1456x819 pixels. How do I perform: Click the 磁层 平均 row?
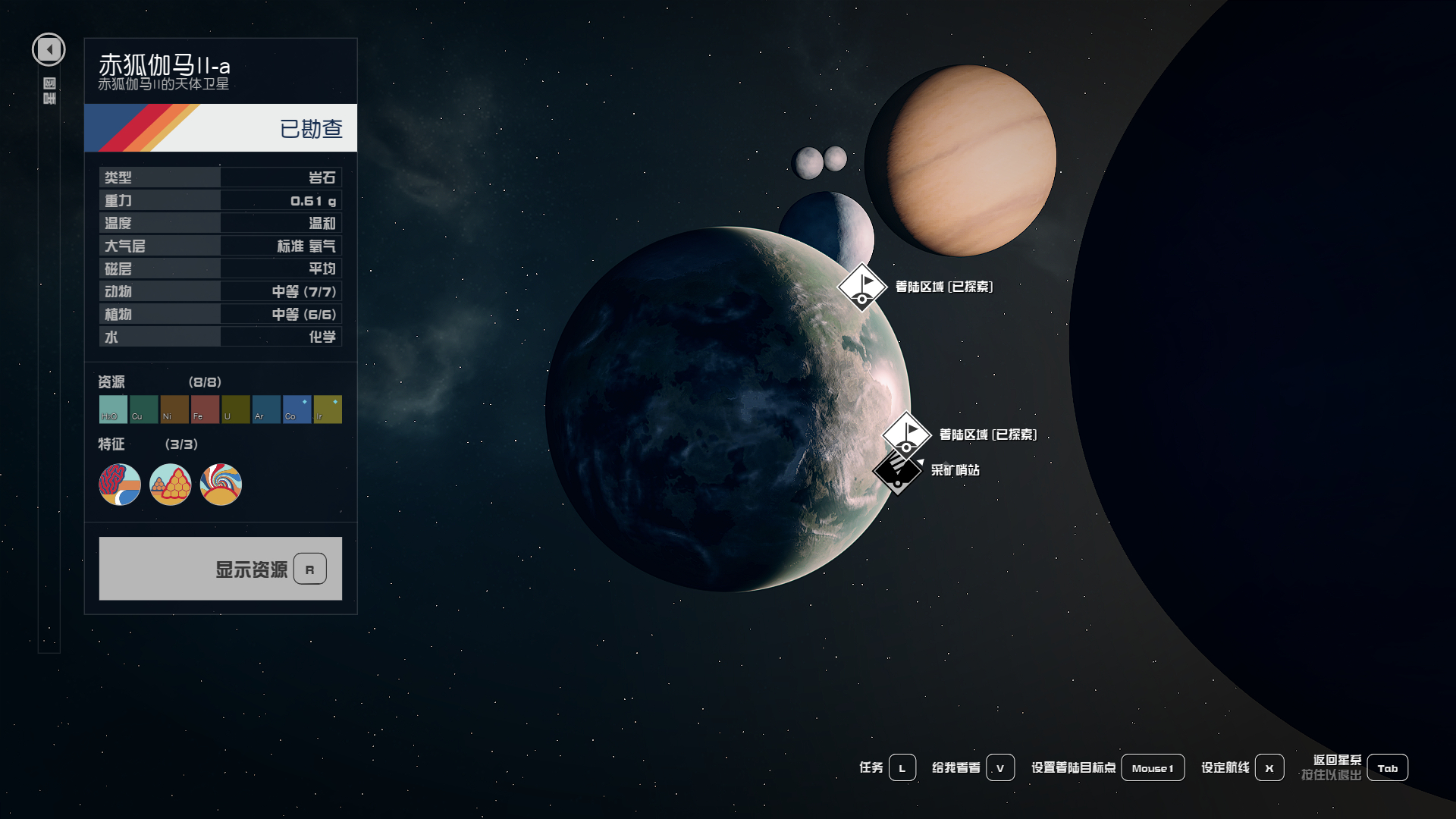(221, 268)
